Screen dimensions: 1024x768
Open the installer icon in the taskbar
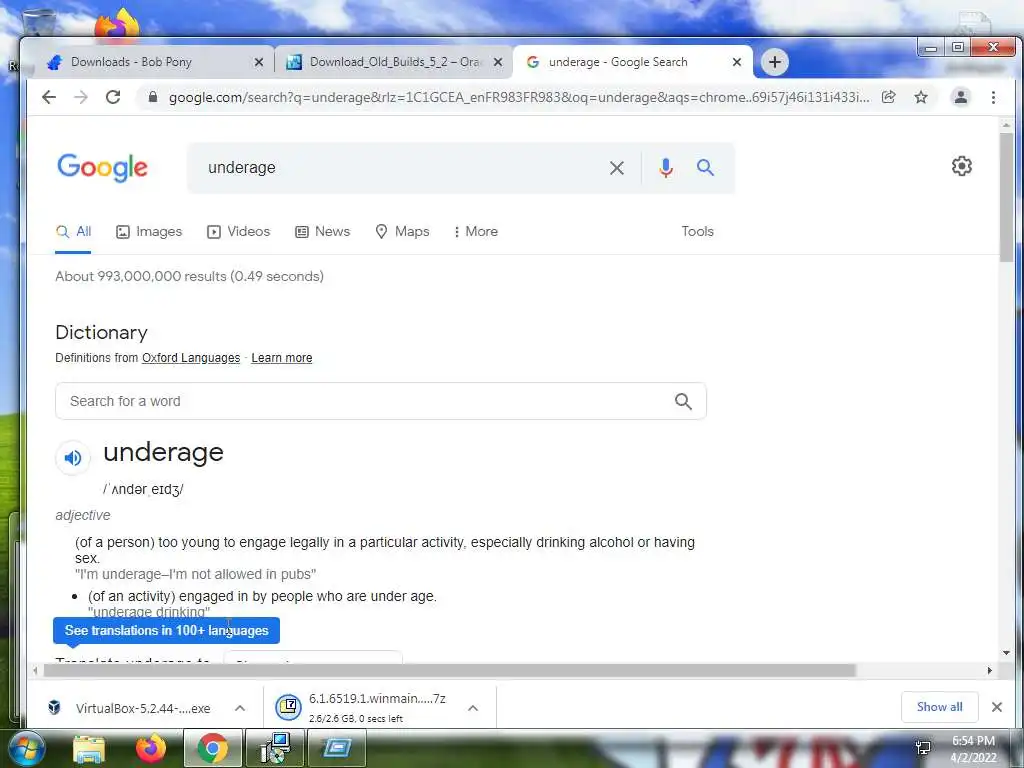click(x=276, y=748)
